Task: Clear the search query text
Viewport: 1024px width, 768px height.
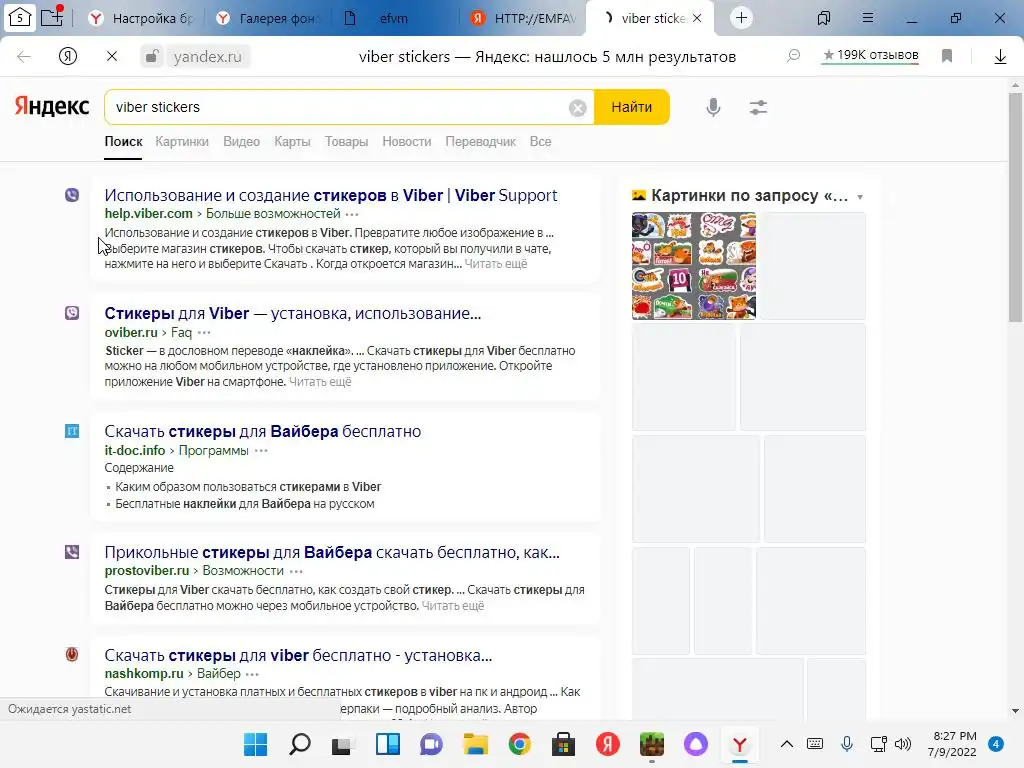Action: 577,108
